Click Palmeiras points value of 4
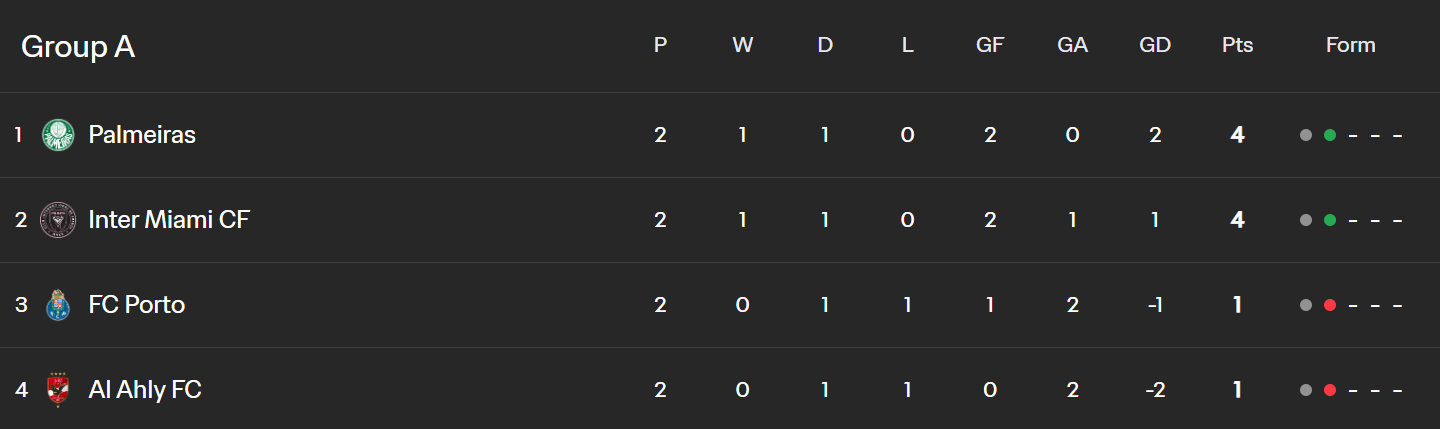Viewport: 1440px width, 429px height. [x=1237, y=135]
